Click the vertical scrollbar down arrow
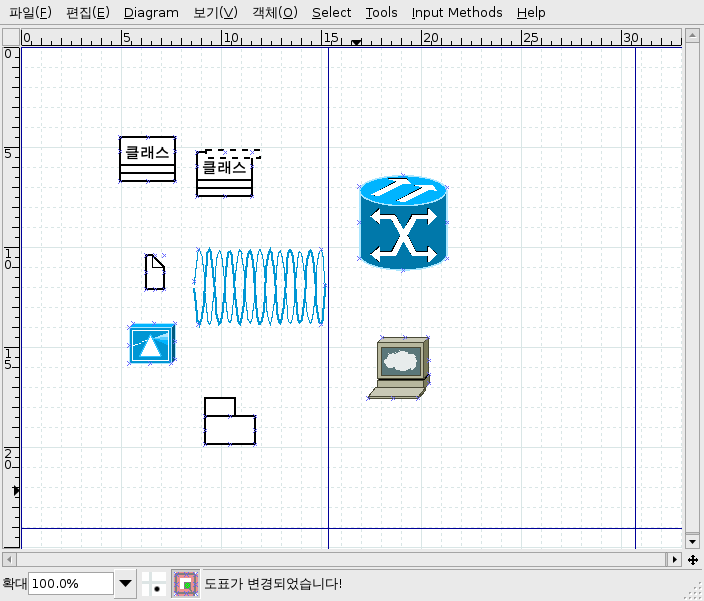This screenshot has height=601, width=704. pos(692,542)
